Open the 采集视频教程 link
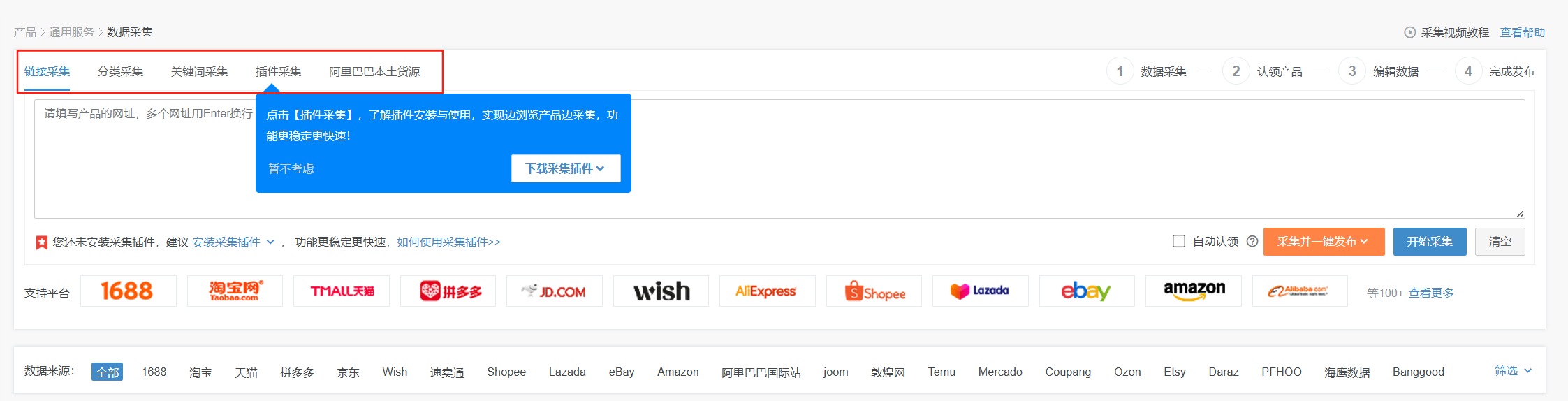Image resolution: width=1568 pixels, height=401 pixels. point(1455,32)
